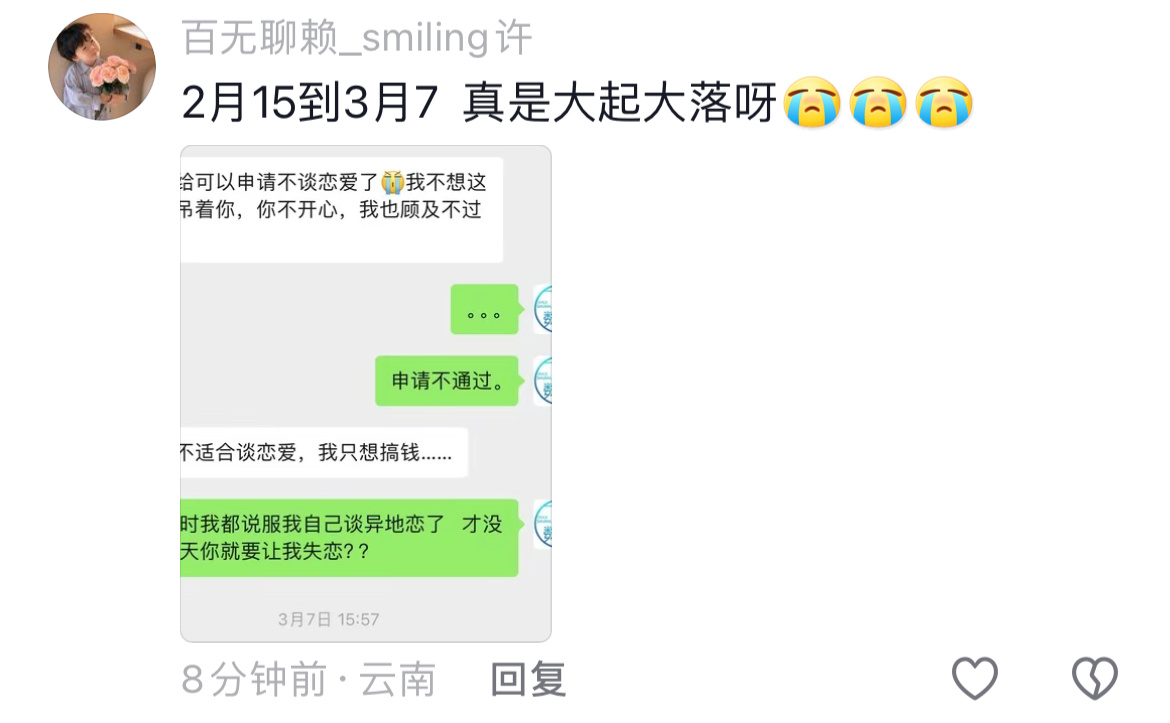Open the username 百无聊赖_smiling许
The height and width of the screenshot is (723, 1170).
pos(357,37)
